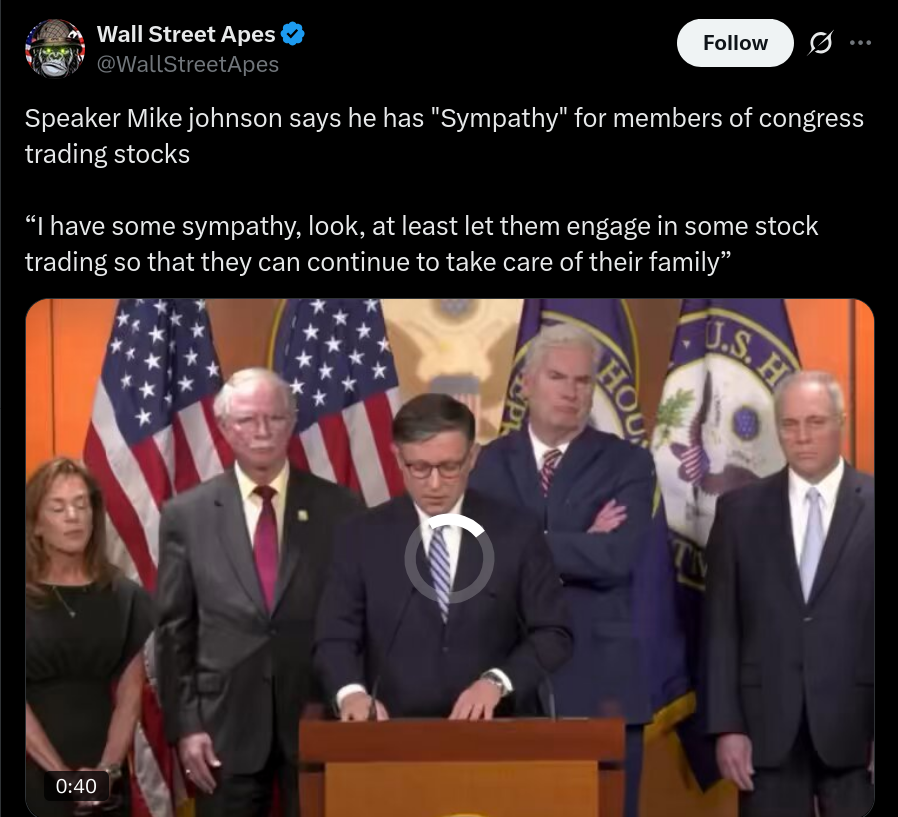Click the Wall Street Apes display name
Image resolution: width=898 pixels, height=817 pixels.
click(186, 34)
